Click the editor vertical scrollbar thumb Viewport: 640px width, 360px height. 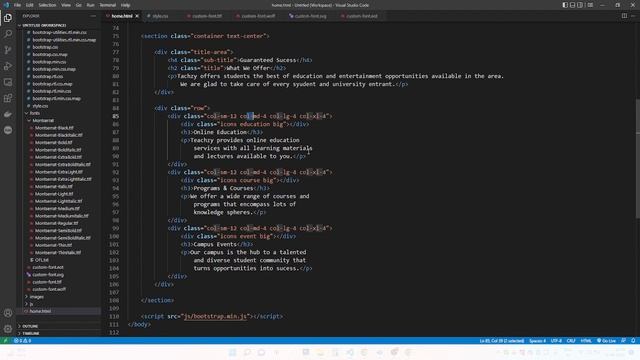coord(637,159)
